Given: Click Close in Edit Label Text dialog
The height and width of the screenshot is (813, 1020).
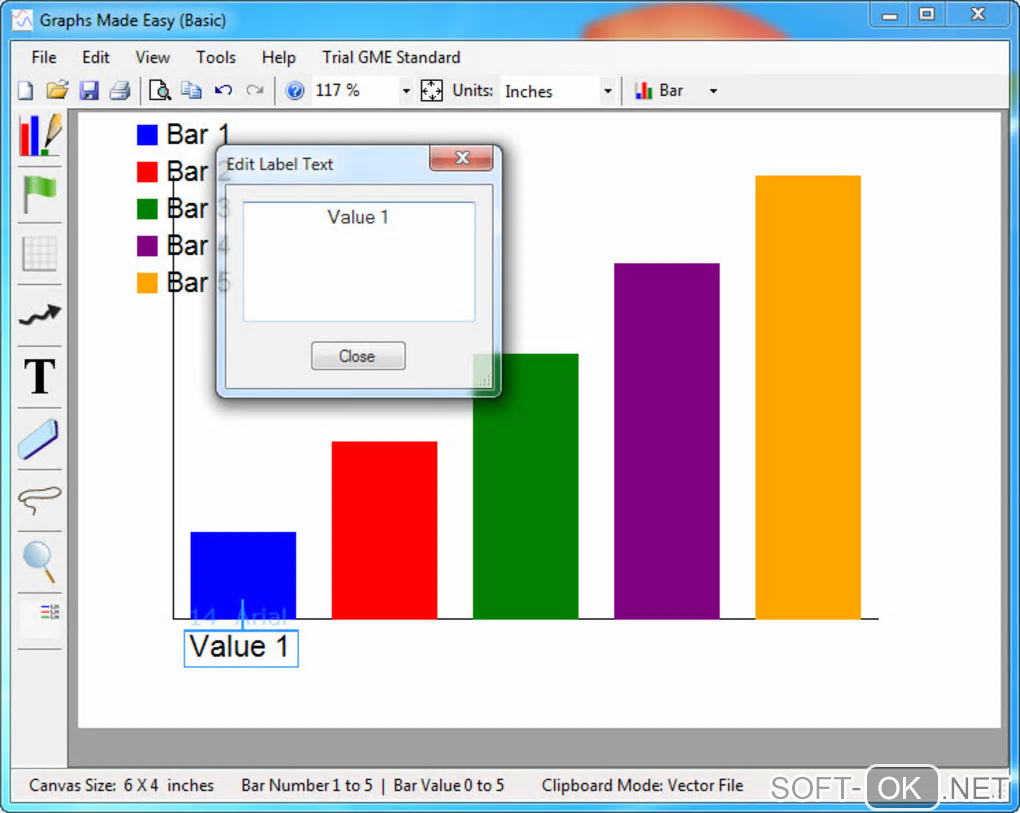Looking at the screenshot, I should tap(358, 356).
